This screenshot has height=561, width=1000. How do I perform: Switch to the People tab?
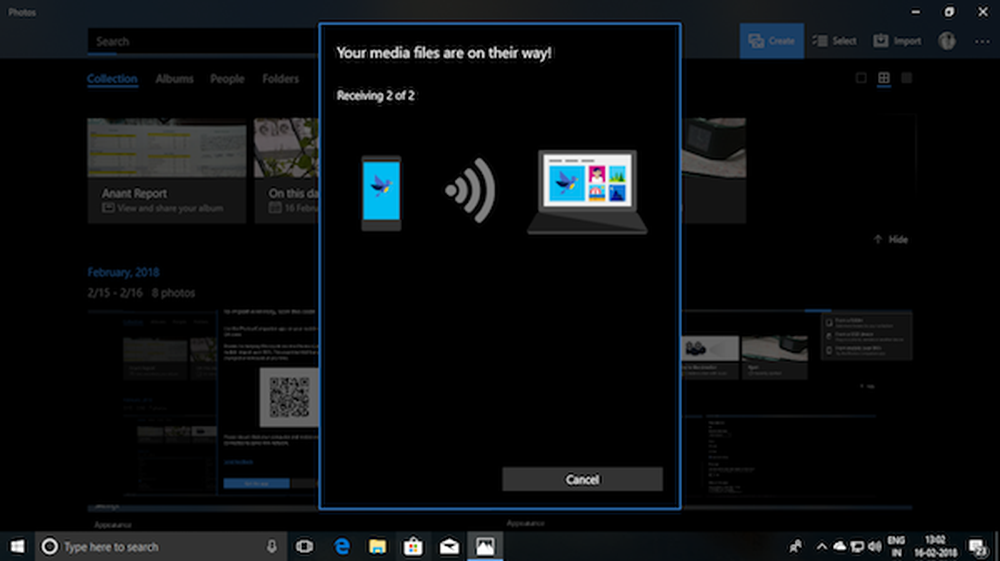[227, 78]
